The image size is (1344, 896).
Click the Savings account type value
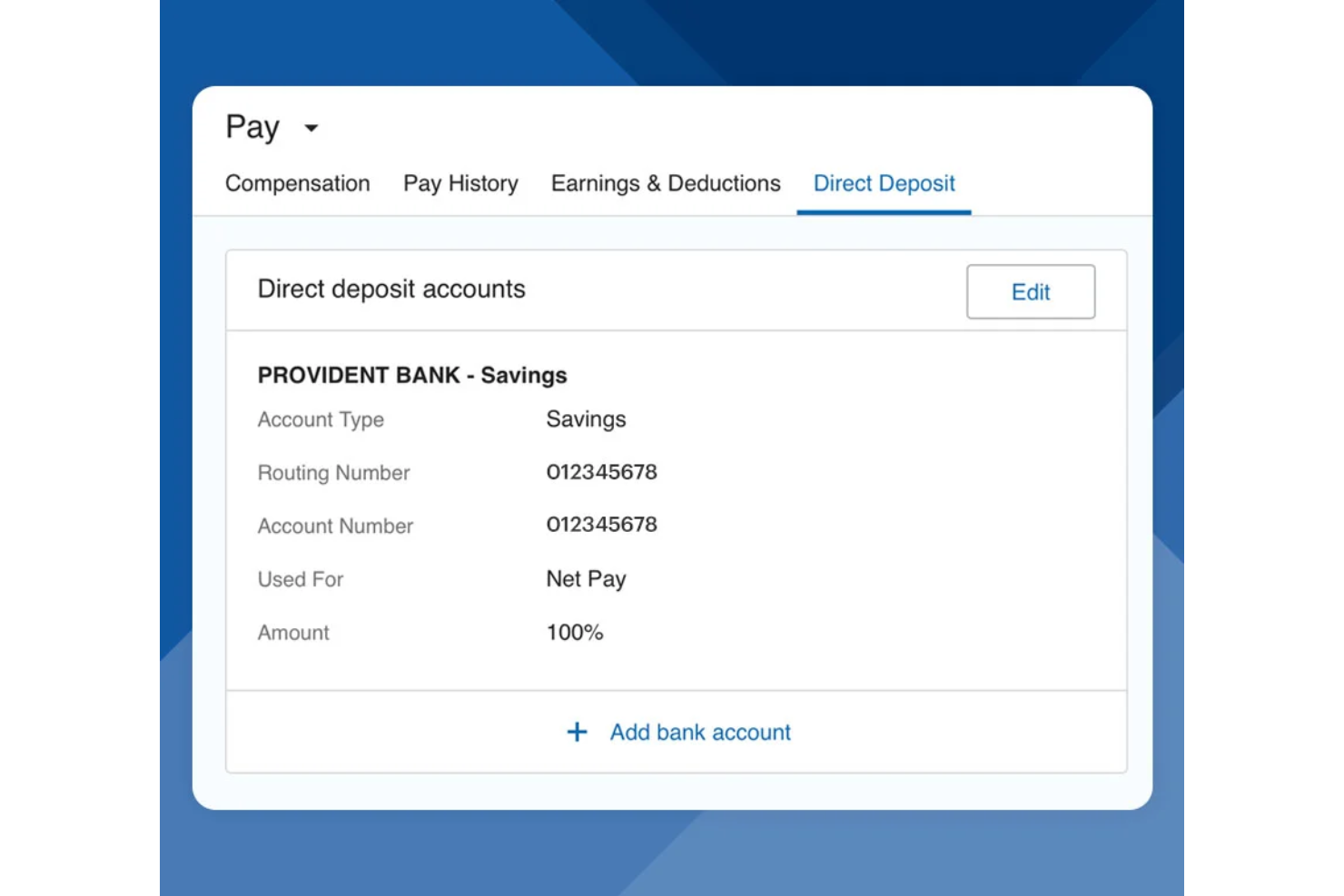point(586,418)
